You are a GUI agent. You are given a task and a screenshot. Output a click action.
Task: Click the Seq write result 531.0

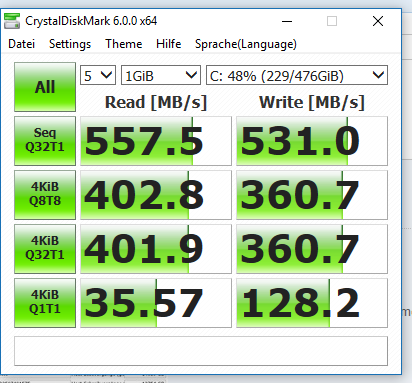[312, 141]
